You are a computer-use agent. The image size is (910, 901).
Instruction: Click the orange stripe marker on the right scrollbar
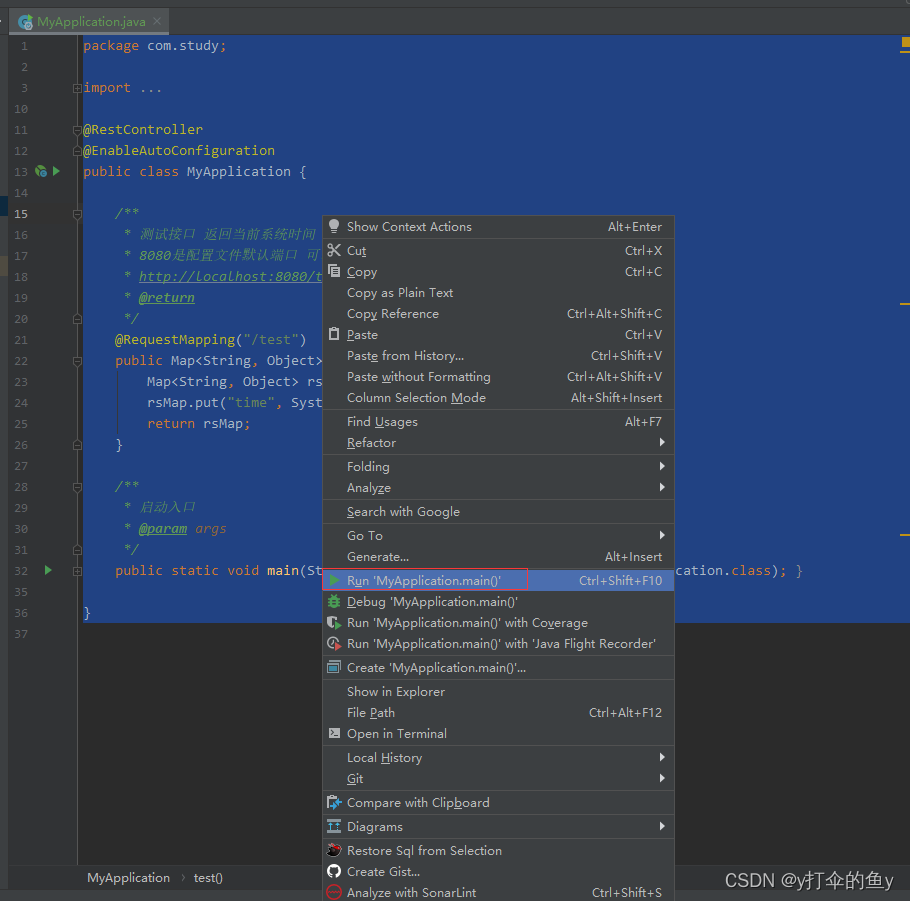pyautogui.click(x=905, y=44)
